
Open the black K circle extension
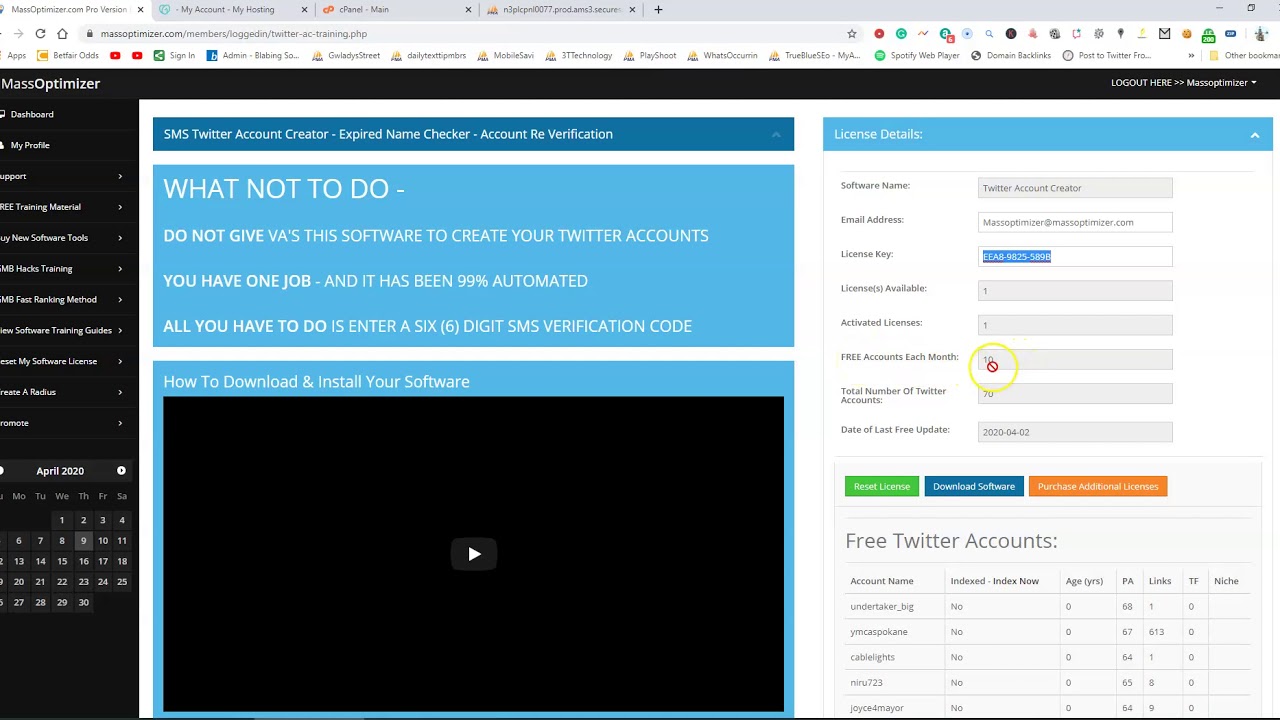[1011, 33]
